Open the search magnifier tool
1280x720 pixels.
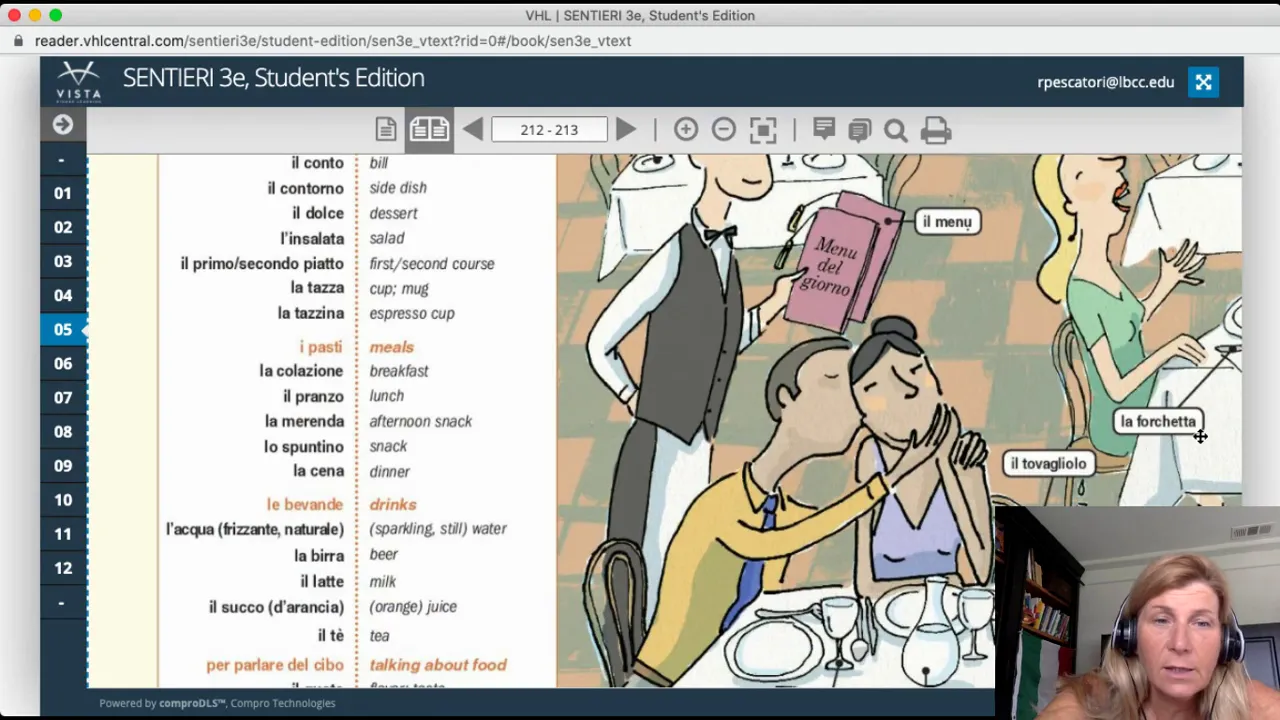[896, 130]
